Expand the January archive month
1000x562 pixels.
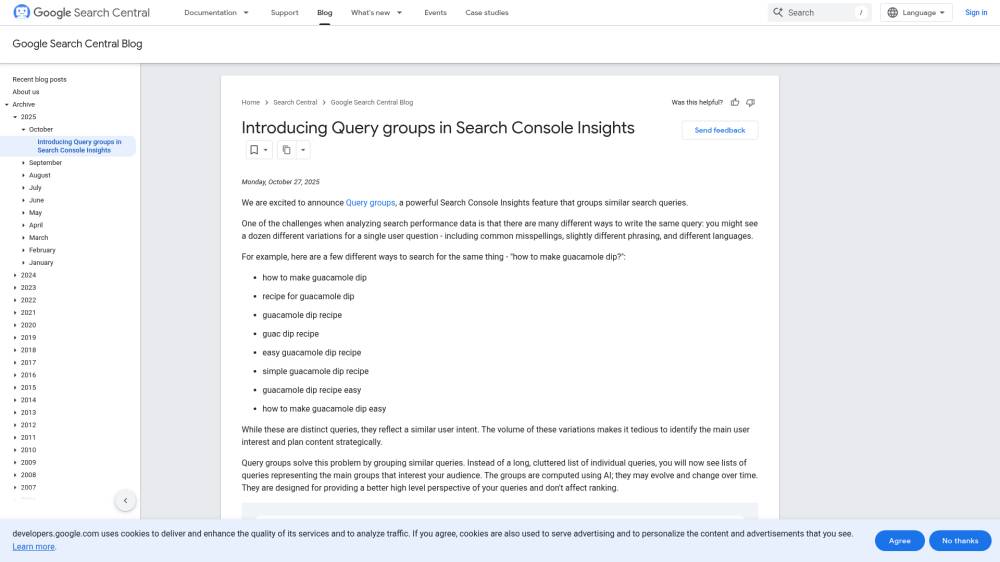pos(24,263)
